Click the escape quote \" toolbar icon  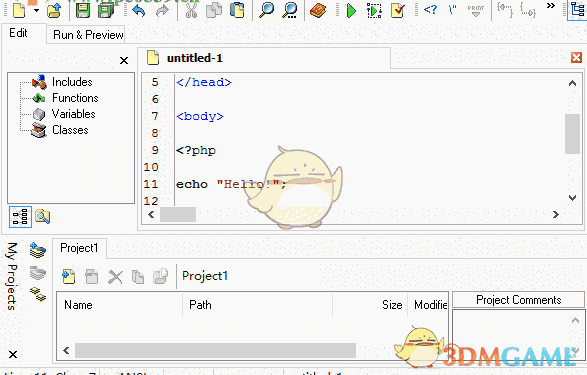tap(453, 9)
